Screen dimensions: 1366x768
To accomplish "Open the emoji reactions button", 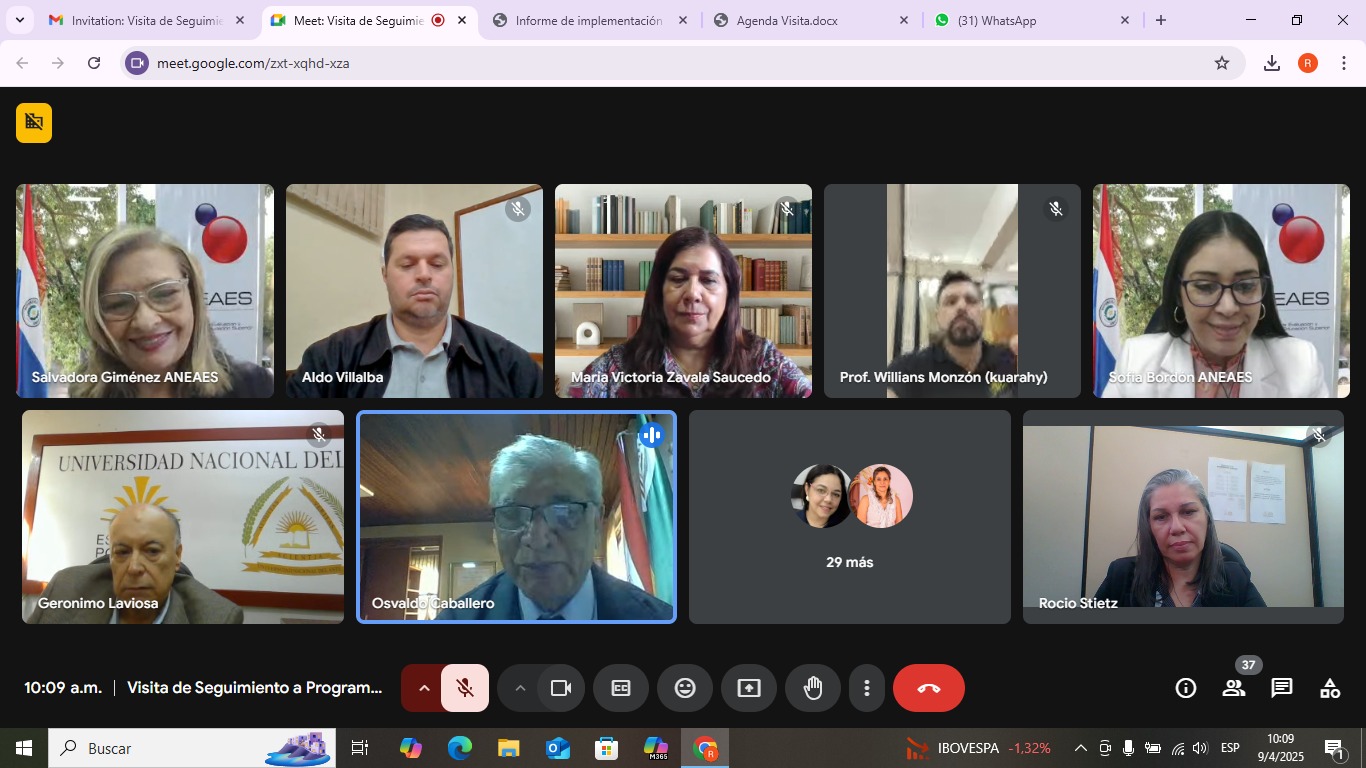I will coord(685,688).
